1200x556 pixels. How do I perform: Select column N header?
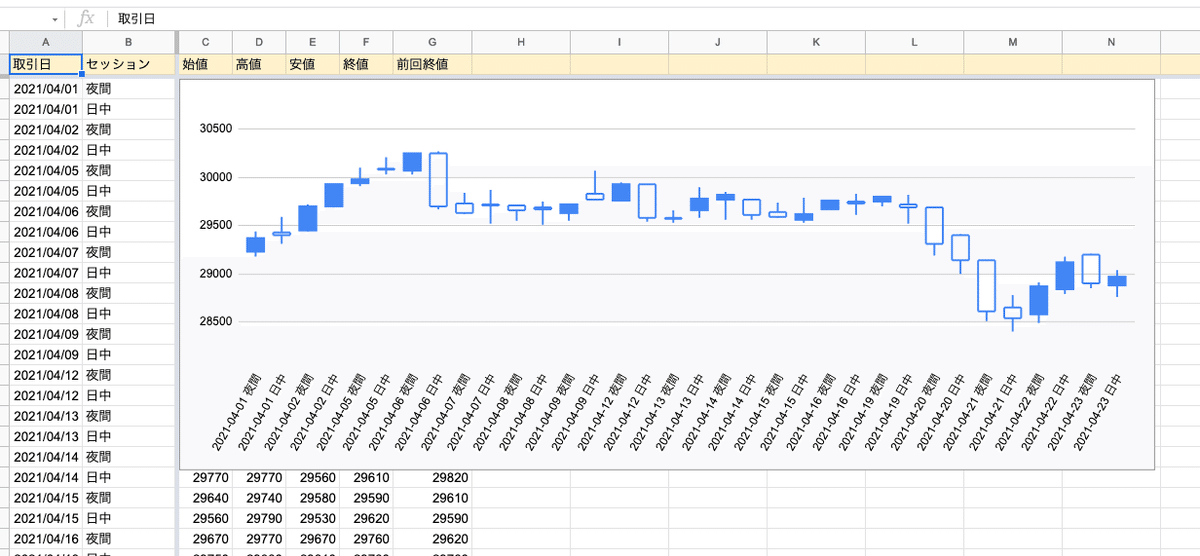1111,42
